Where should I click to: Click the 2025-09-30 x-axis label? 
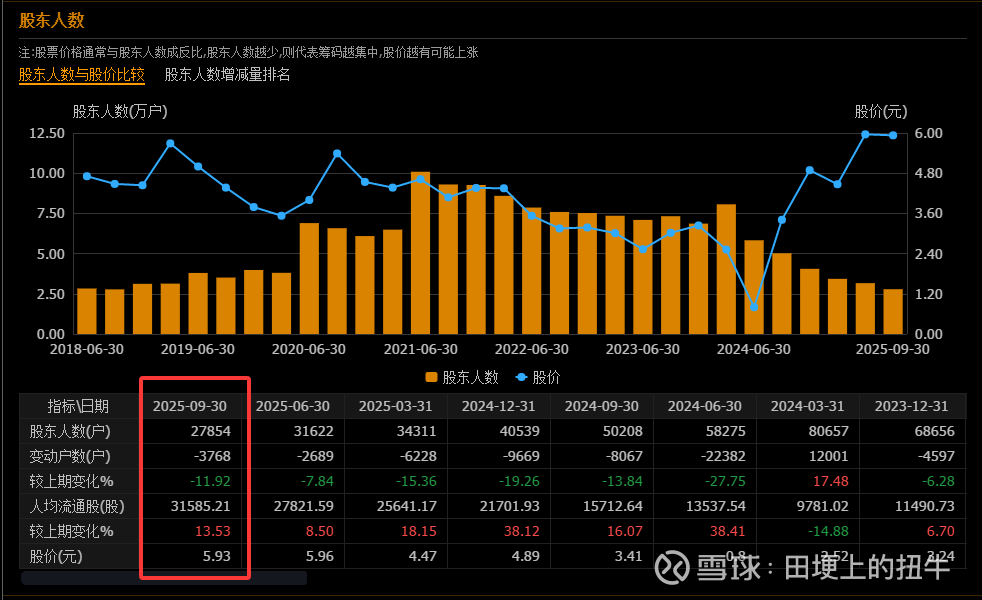tap(892, 349)
